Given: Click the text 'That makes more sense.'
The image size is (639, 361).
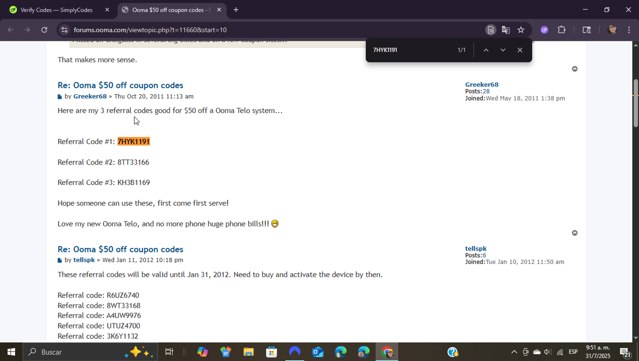Looking at the screenshot, I should (x=97, y=60).
